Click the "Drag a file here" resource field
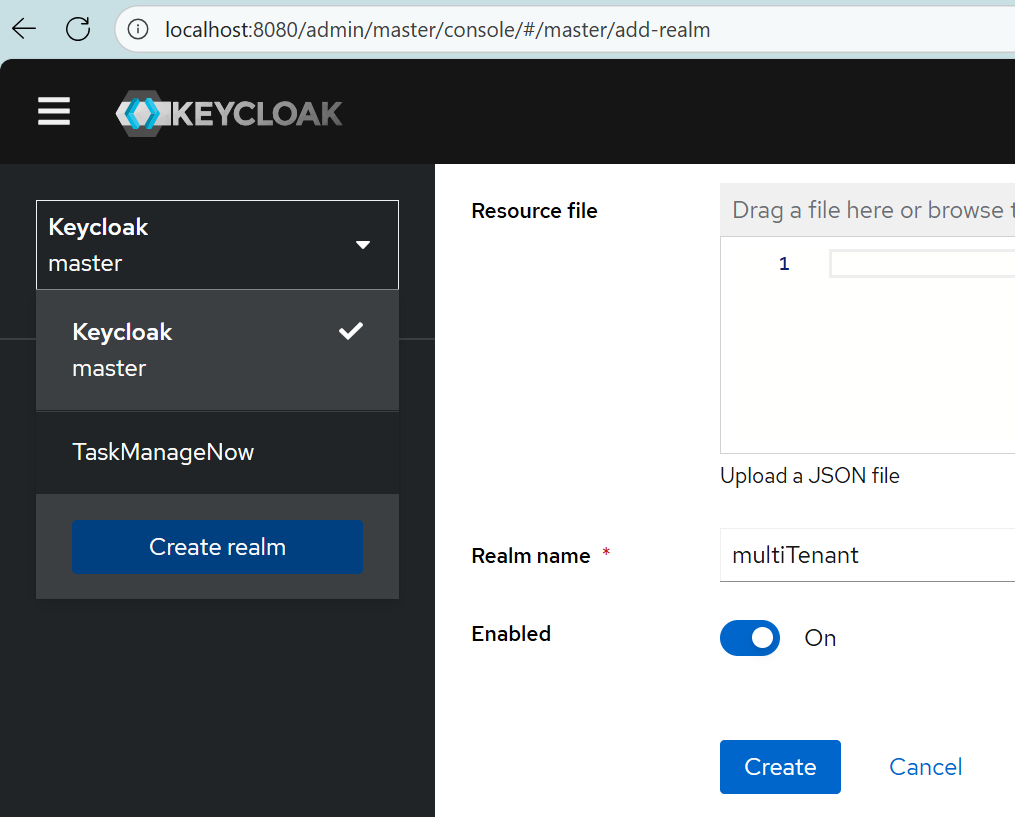1015x817 pixels. click(866, 210)
